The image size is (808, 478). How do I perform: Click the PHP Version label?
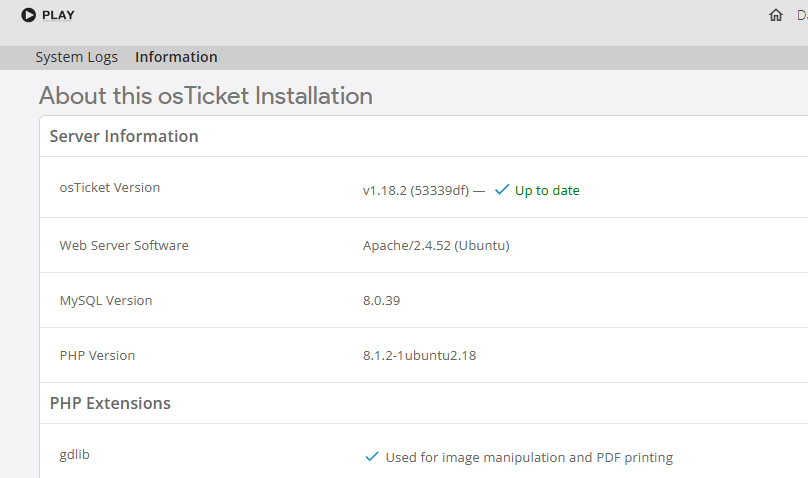pos(97,355)
